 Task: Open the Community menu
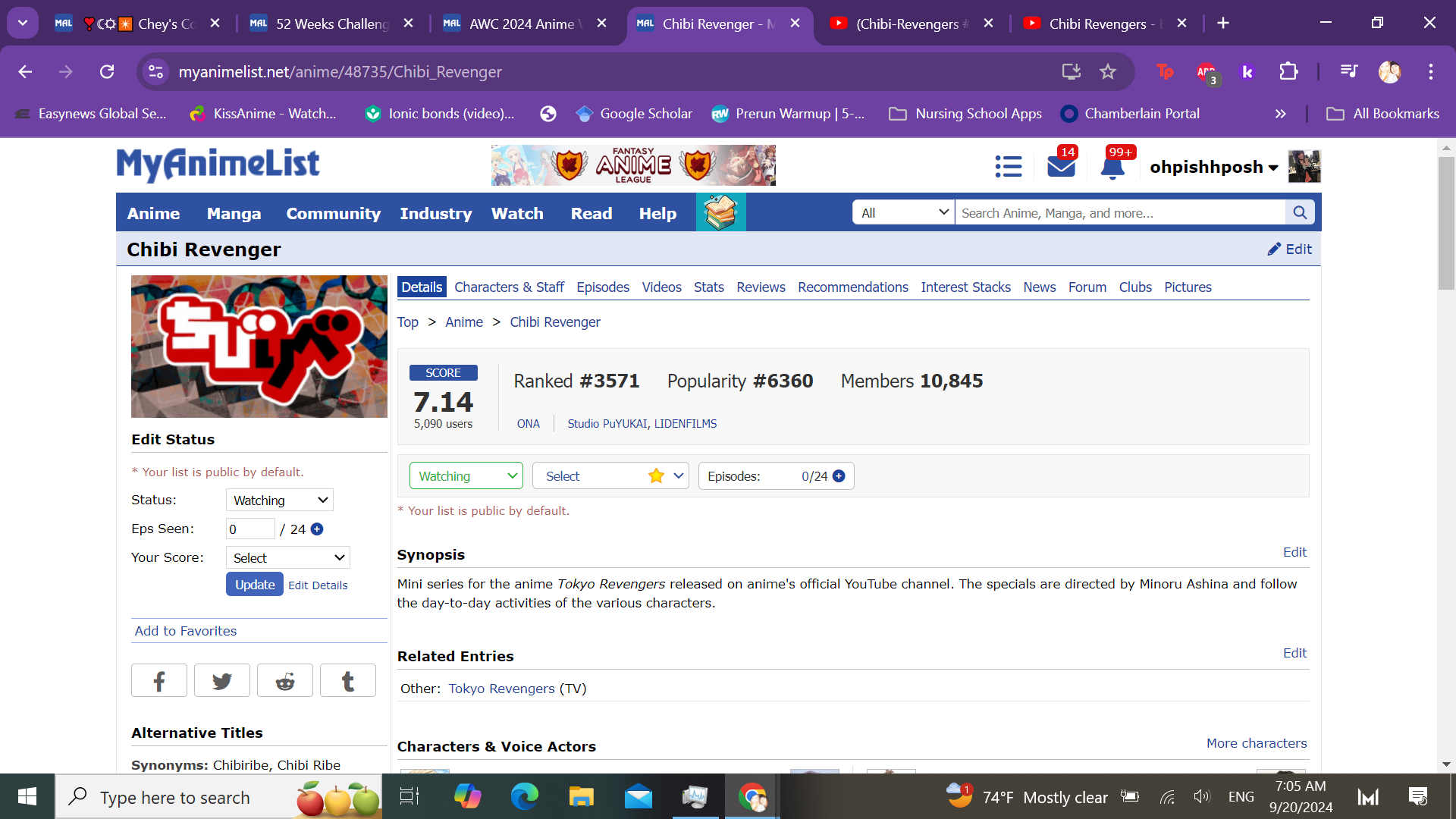point(333,214)
